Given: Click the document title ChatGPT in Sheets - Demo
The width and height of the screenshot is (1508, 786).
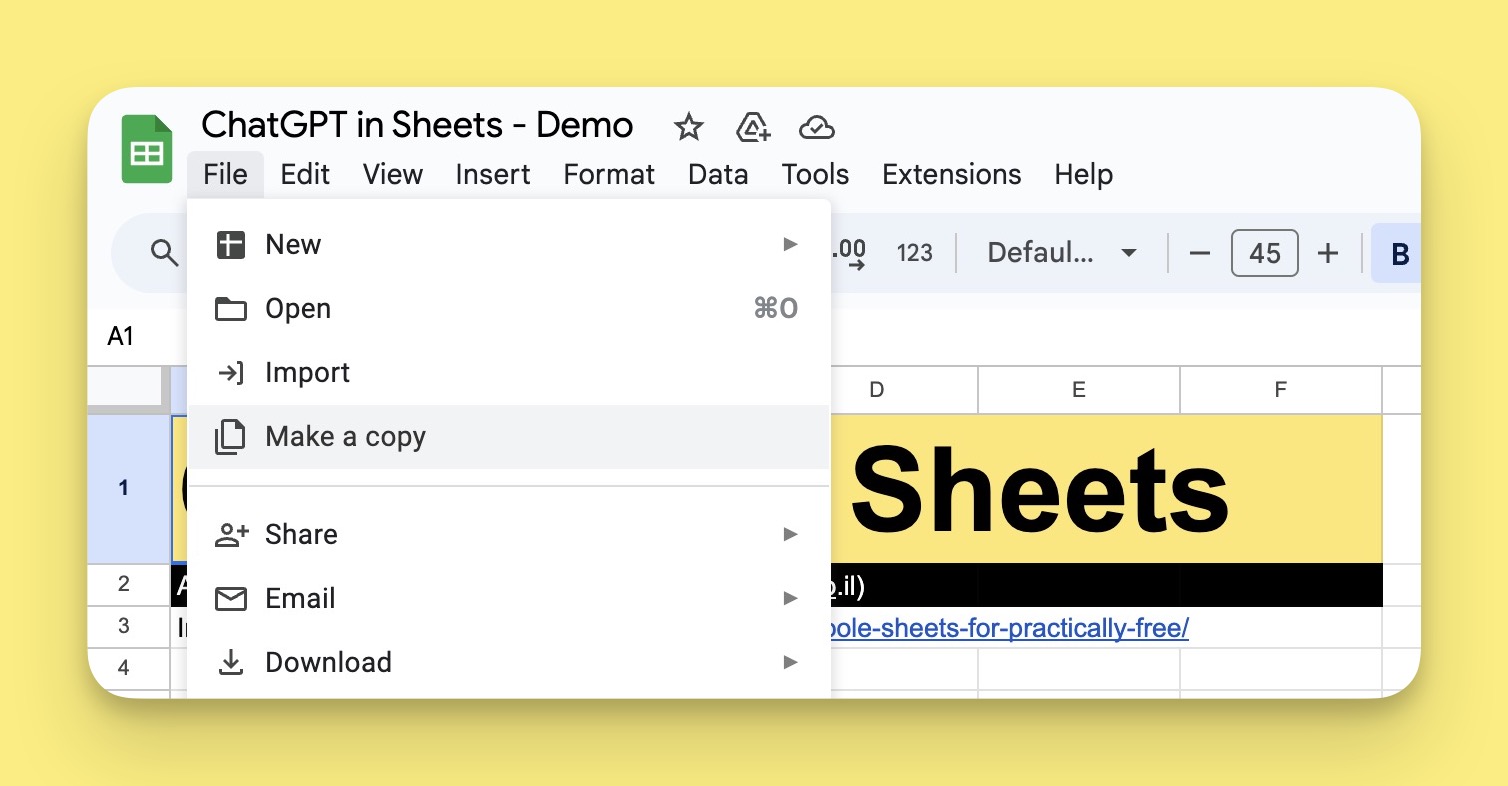Looking at the screenshot, I should 417,125.
